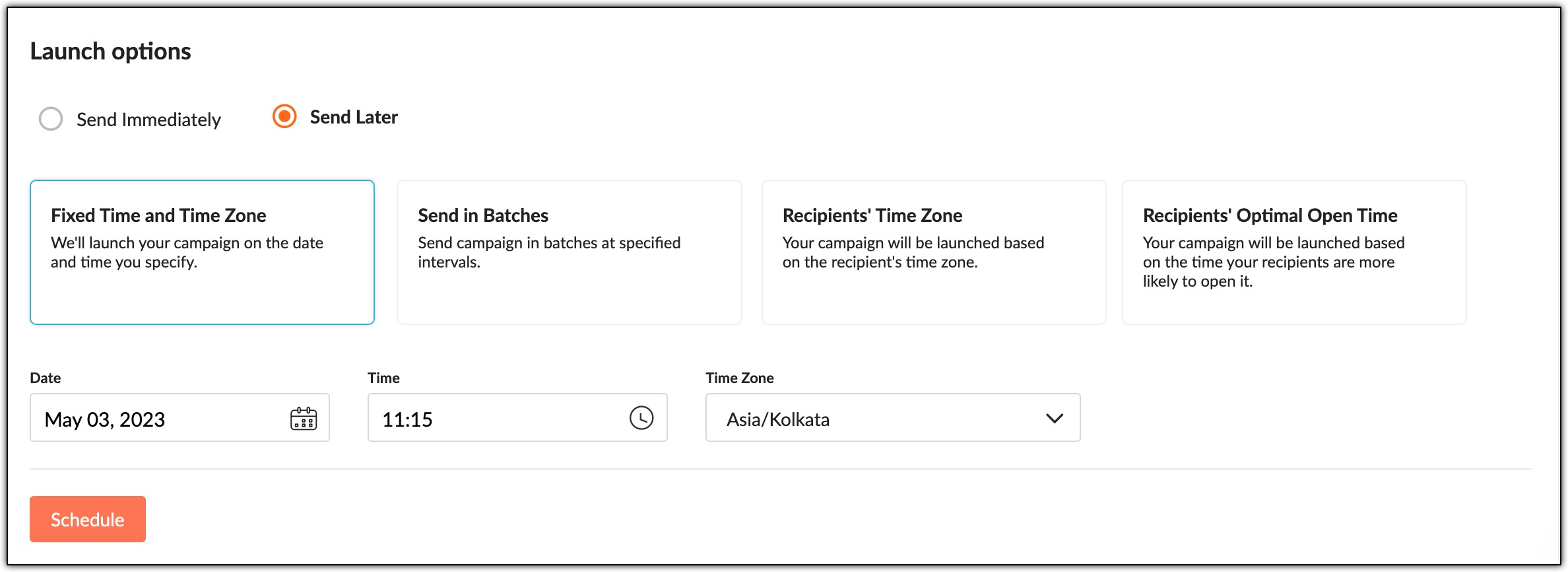Click the 'Send Immediately' label text
Screen dimensions: 1568x572
point(148,120)
